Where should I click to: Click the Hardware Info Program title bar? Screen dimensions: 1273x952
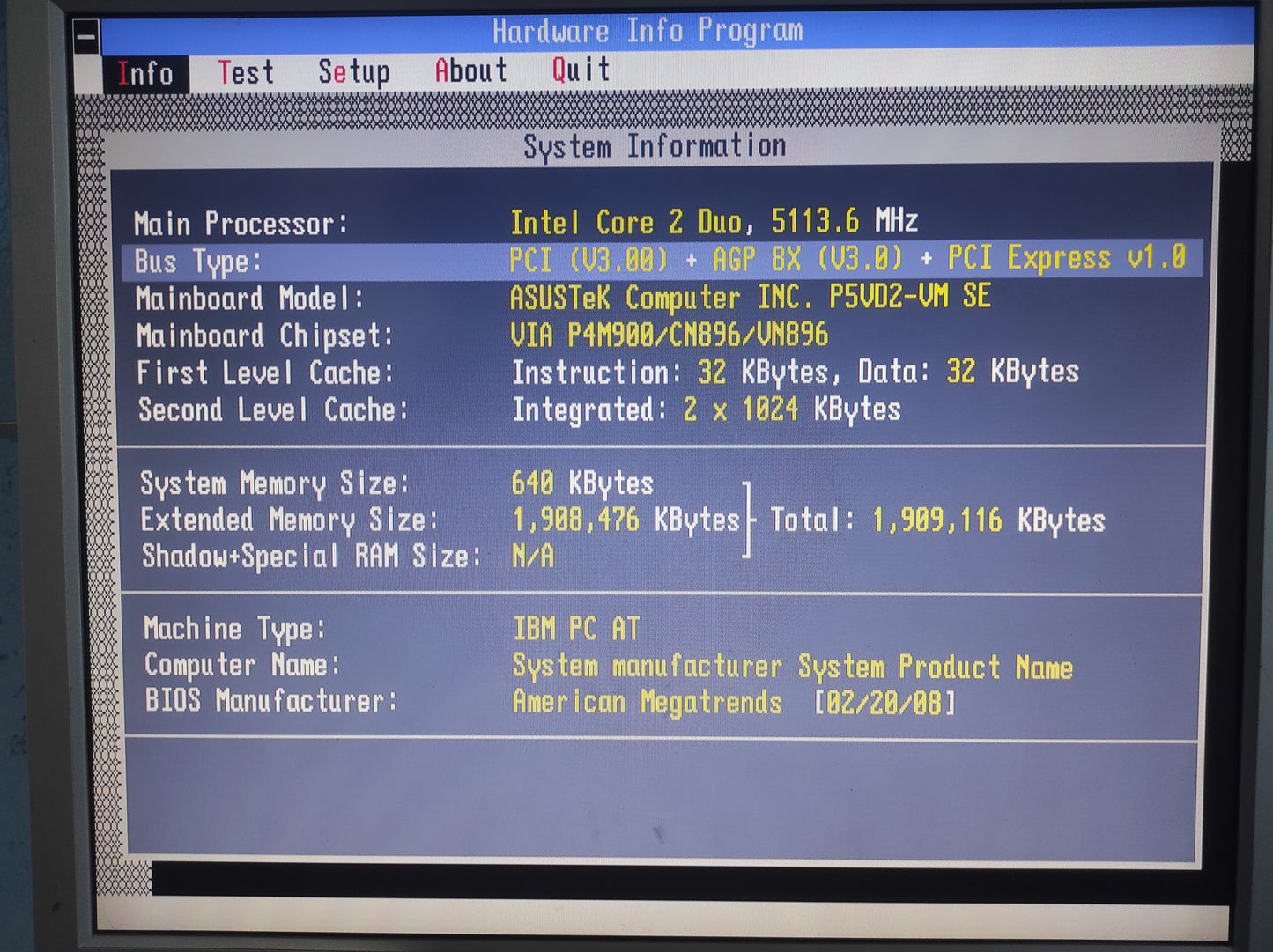tap(648, 32)
